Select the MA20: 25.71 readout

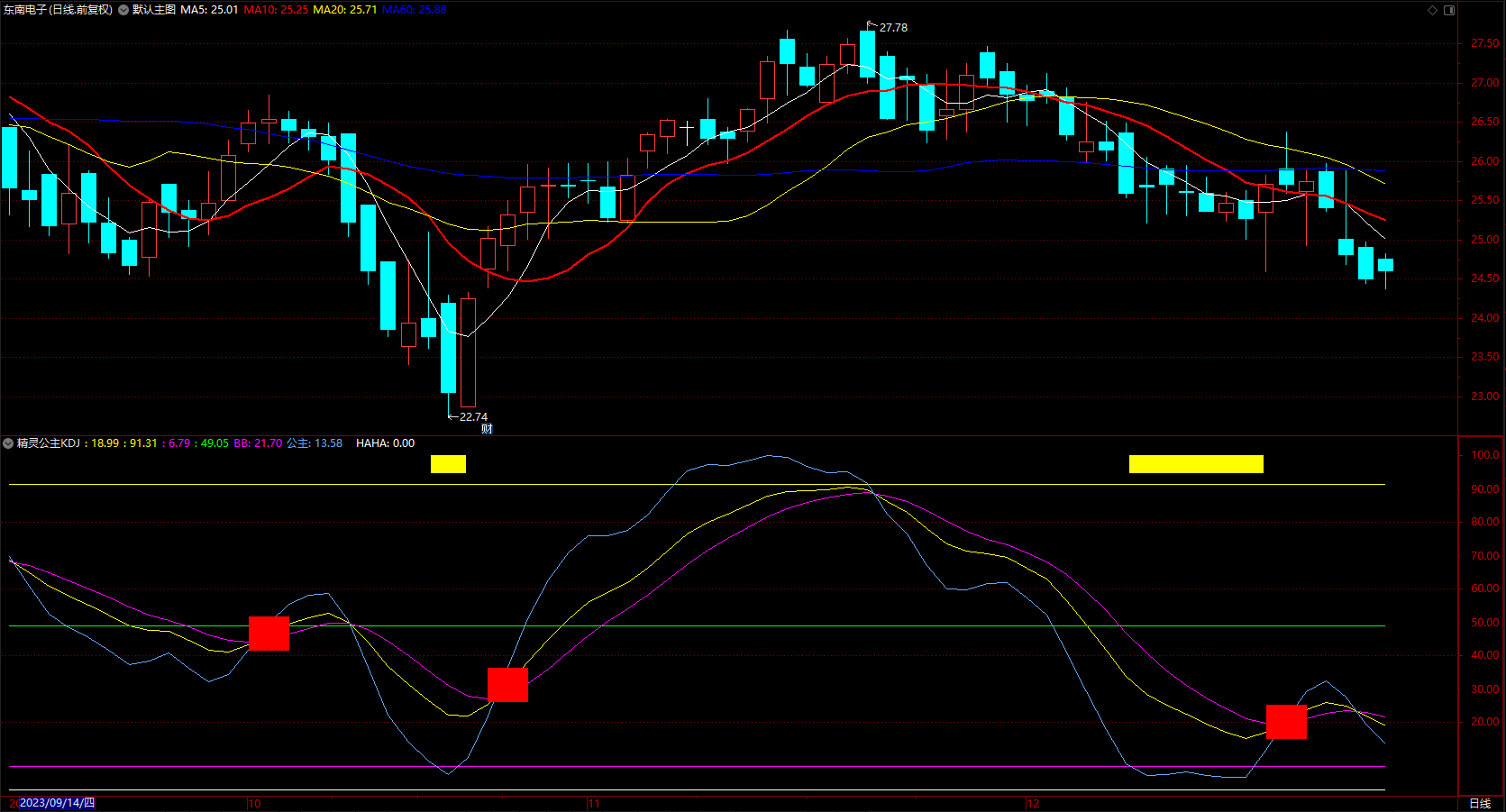(x=345, y=10)
